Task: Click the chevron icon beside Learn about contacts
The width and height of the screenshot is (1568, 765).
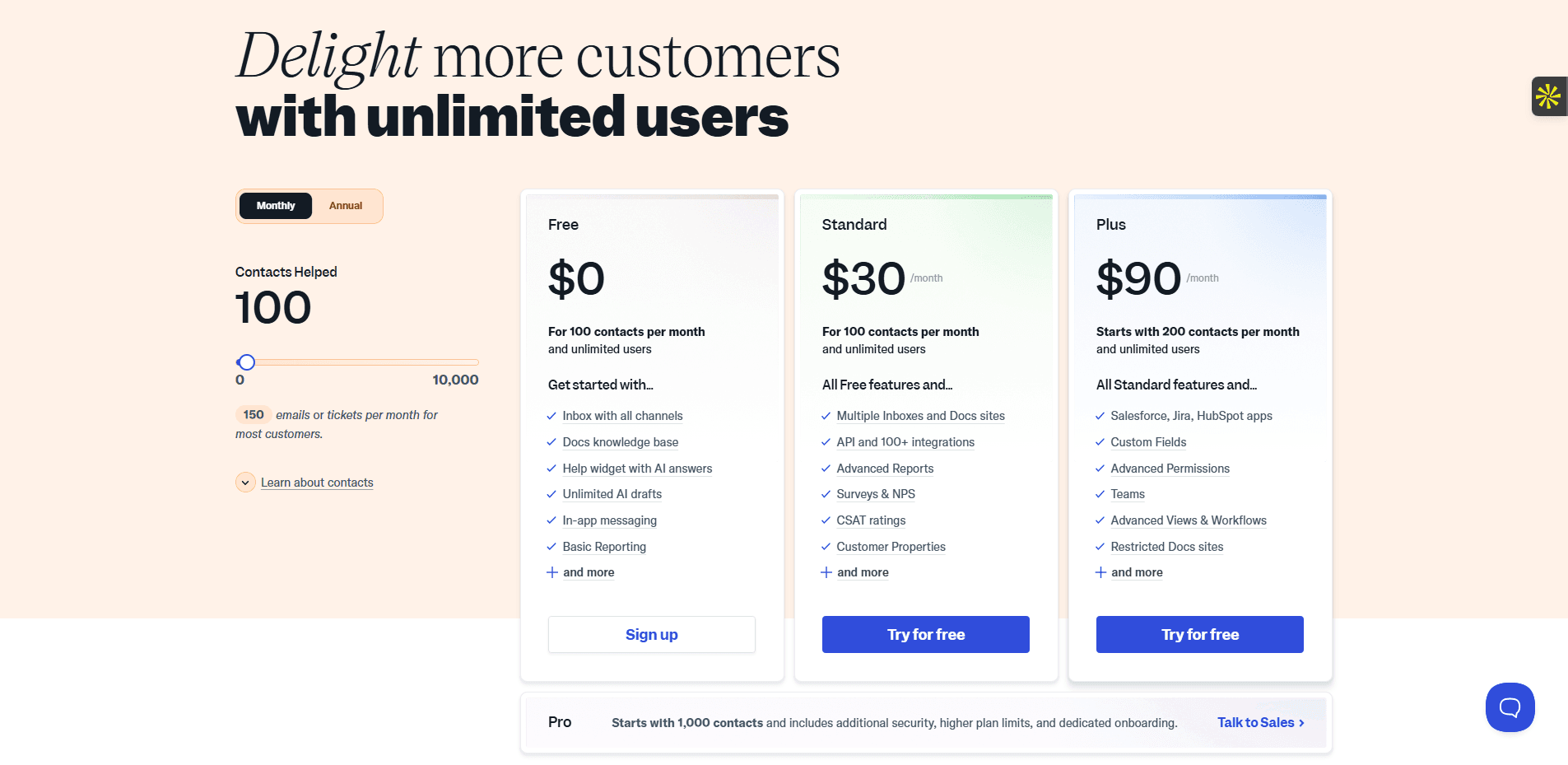Action: click(245, 483)
